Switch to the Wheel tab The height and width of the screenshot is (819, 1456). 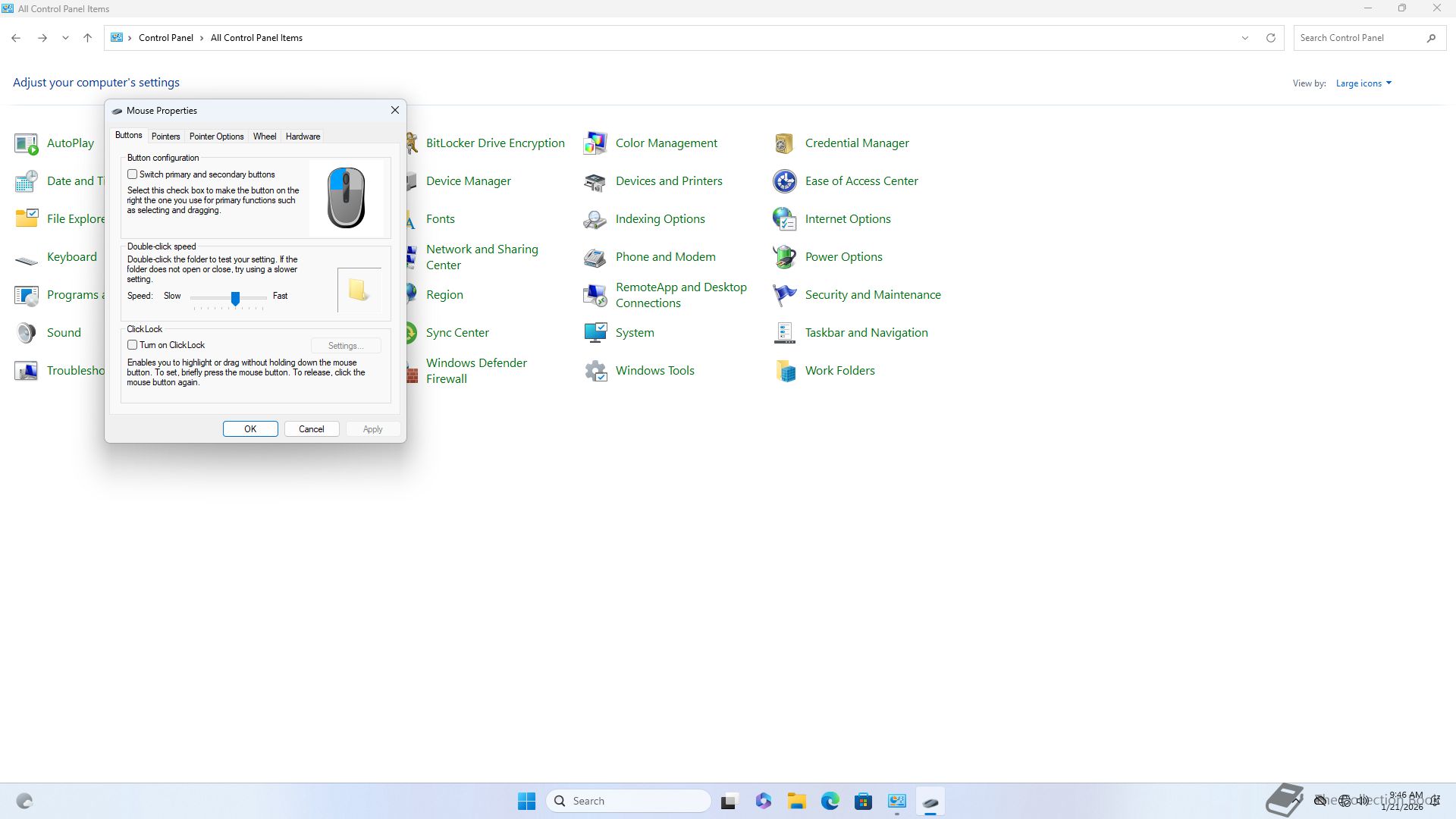point(264,136)
